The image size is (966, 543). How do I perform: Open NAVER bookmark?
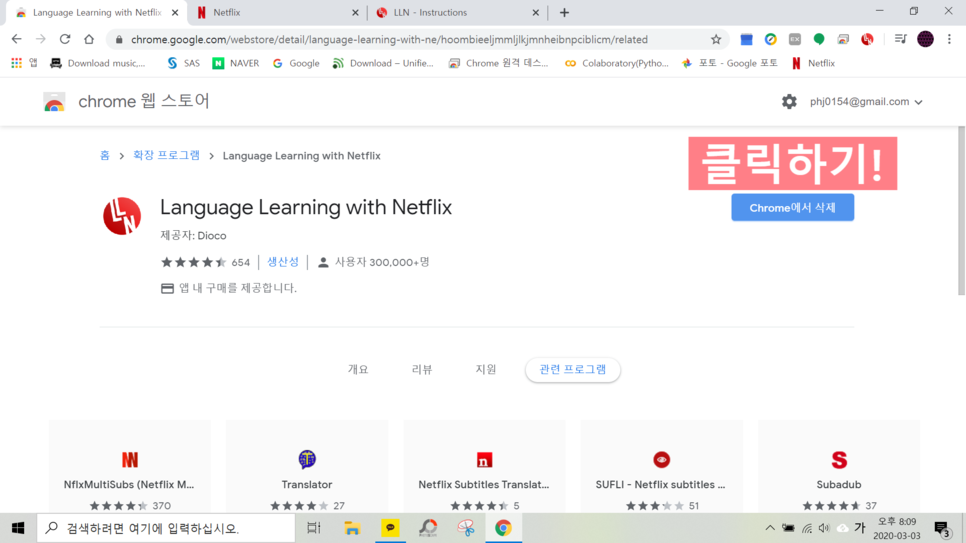click(x=235, y=63)
